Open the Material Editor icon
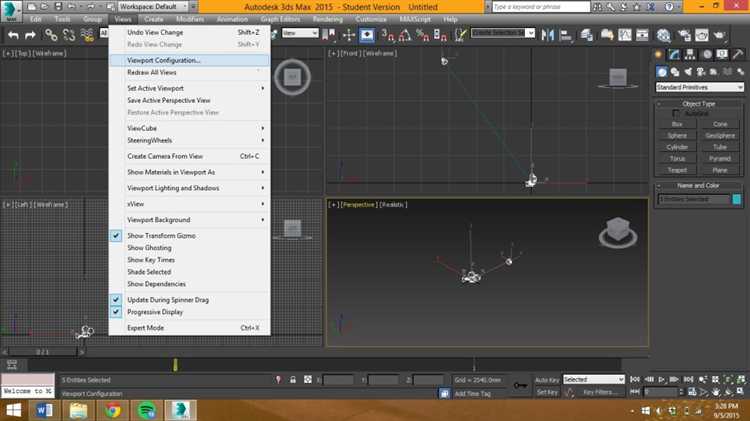The width and height of the screenshot is (750, 421). pos(663,34)
